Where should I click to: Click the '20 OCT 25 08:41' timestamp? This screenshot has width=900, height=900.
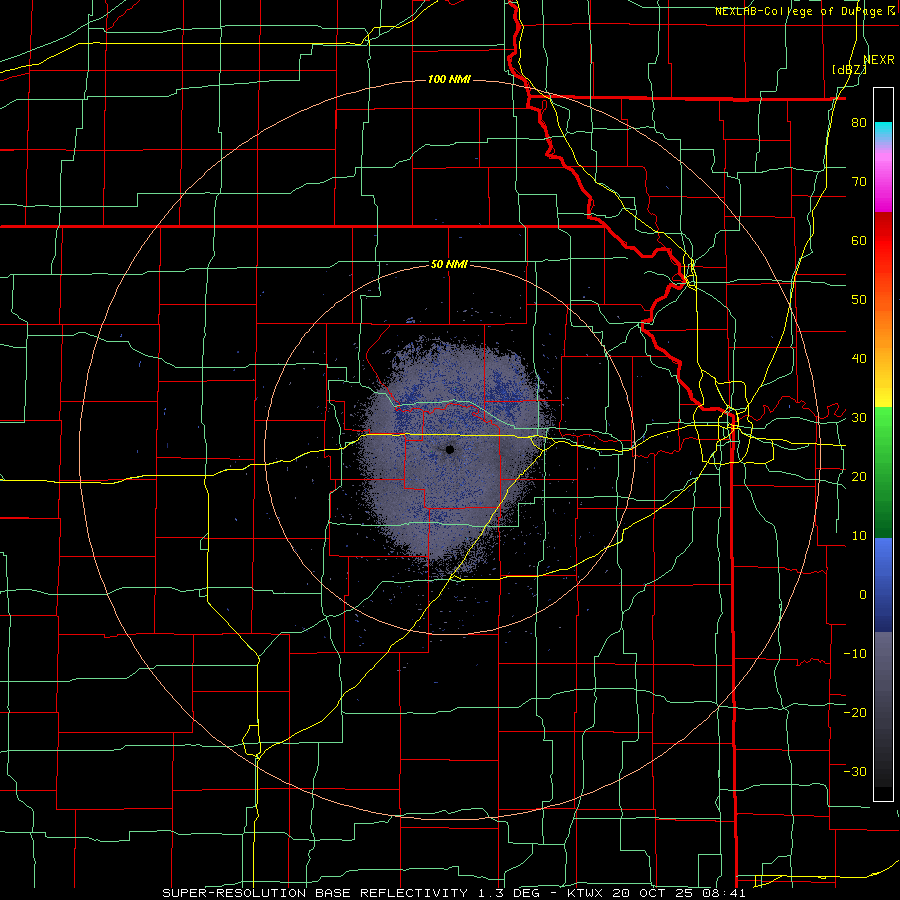[679, 893]
